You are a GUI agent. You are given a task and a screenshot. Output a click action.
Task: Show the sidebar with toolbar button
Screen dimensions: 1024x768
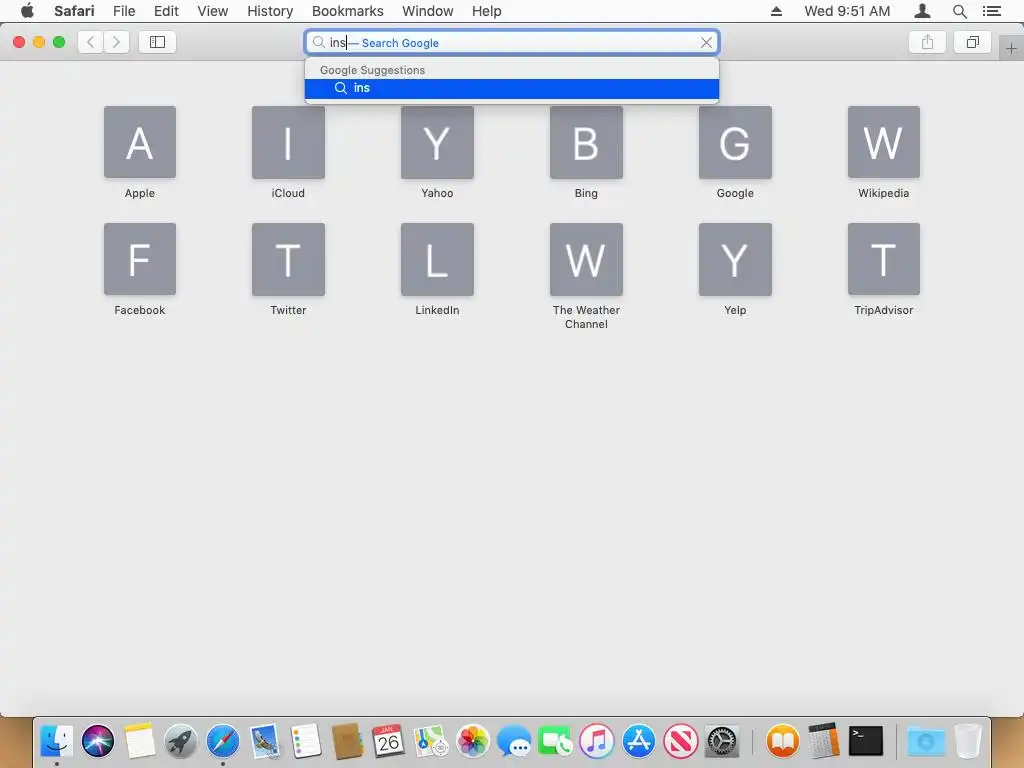[157, 42]
